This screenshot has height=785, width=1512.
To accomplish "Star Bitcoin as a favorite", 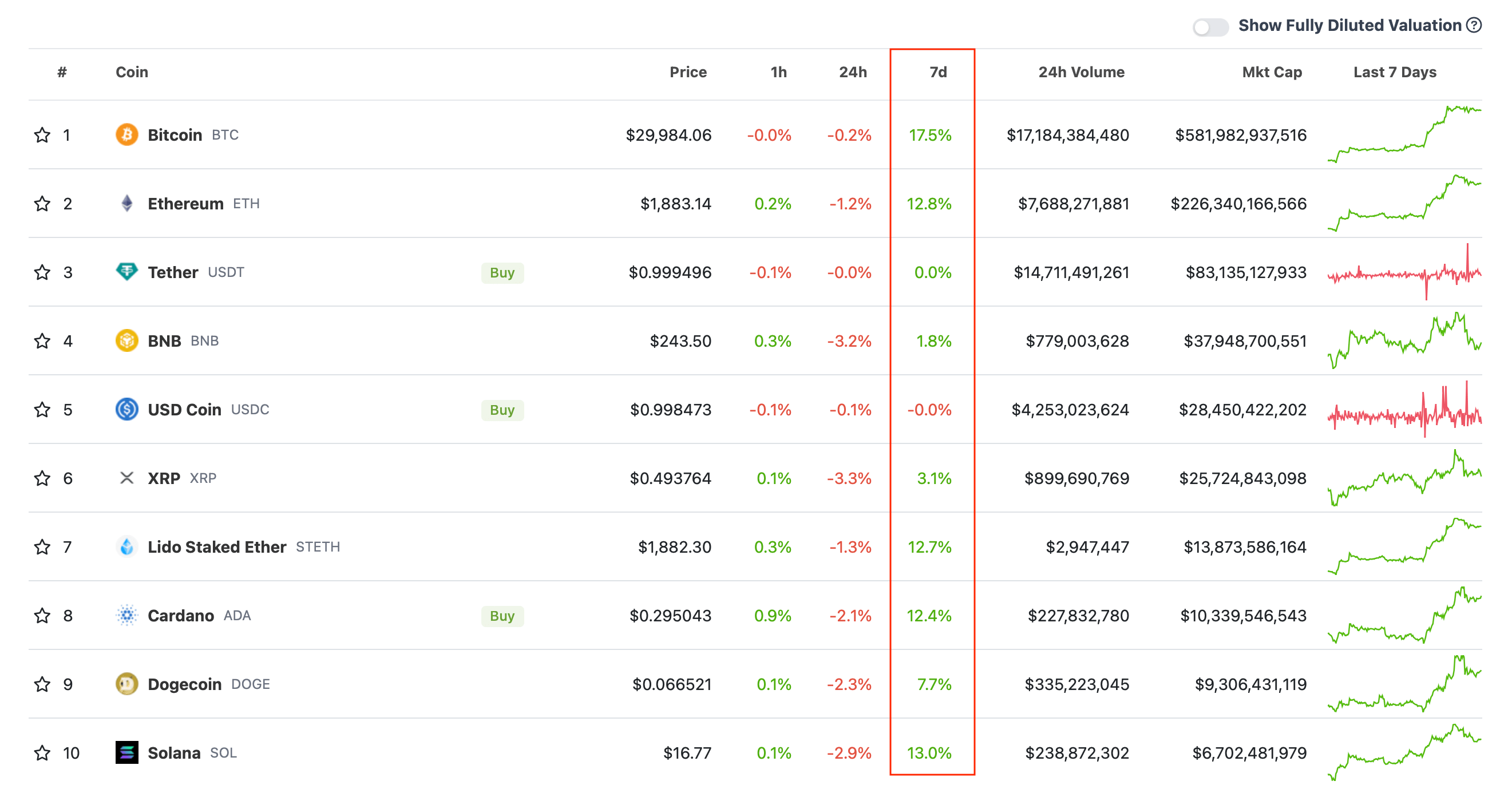I will coord(42,136).
